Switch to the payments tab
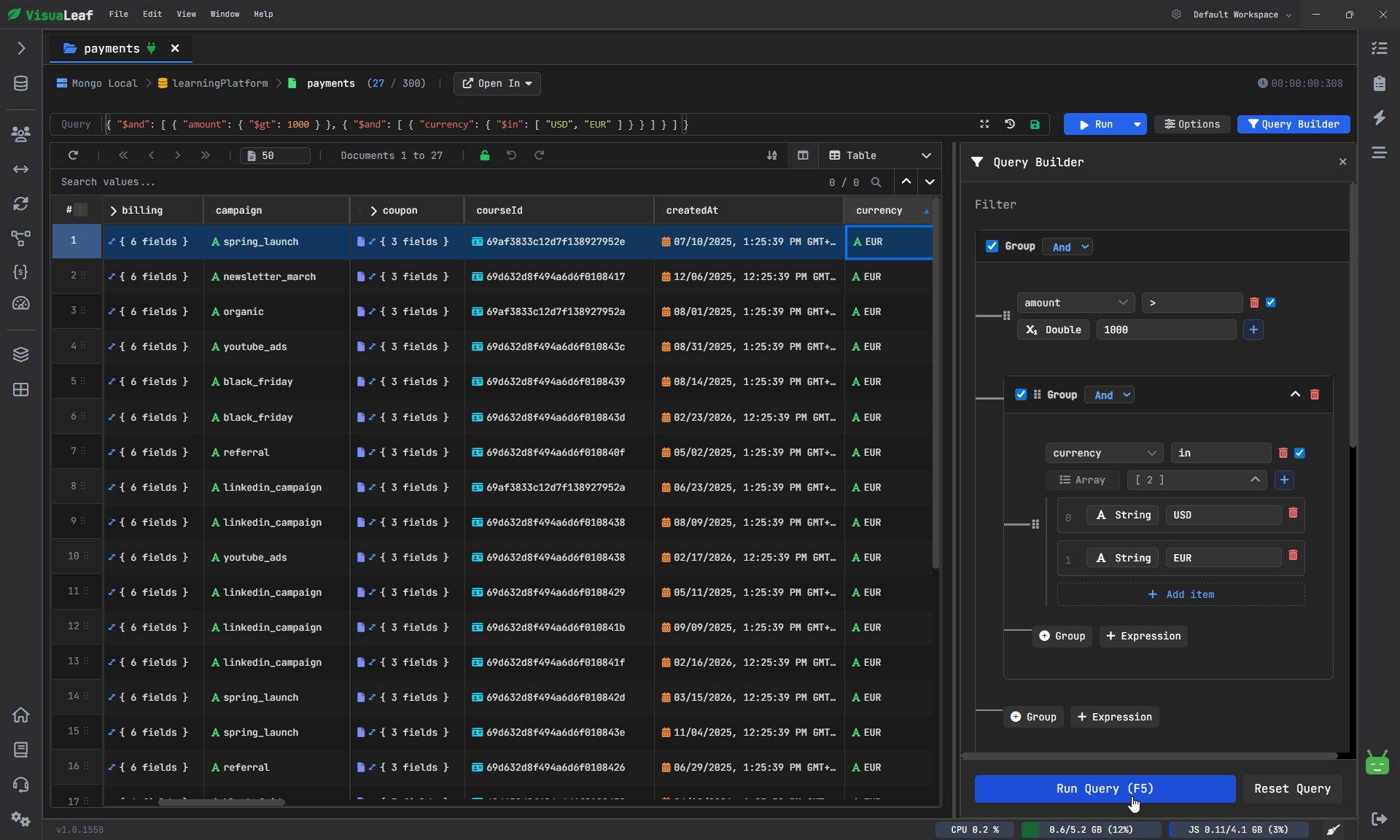Image resolution: width=1400 pixels, height=840 pixels. pos(112,48)
